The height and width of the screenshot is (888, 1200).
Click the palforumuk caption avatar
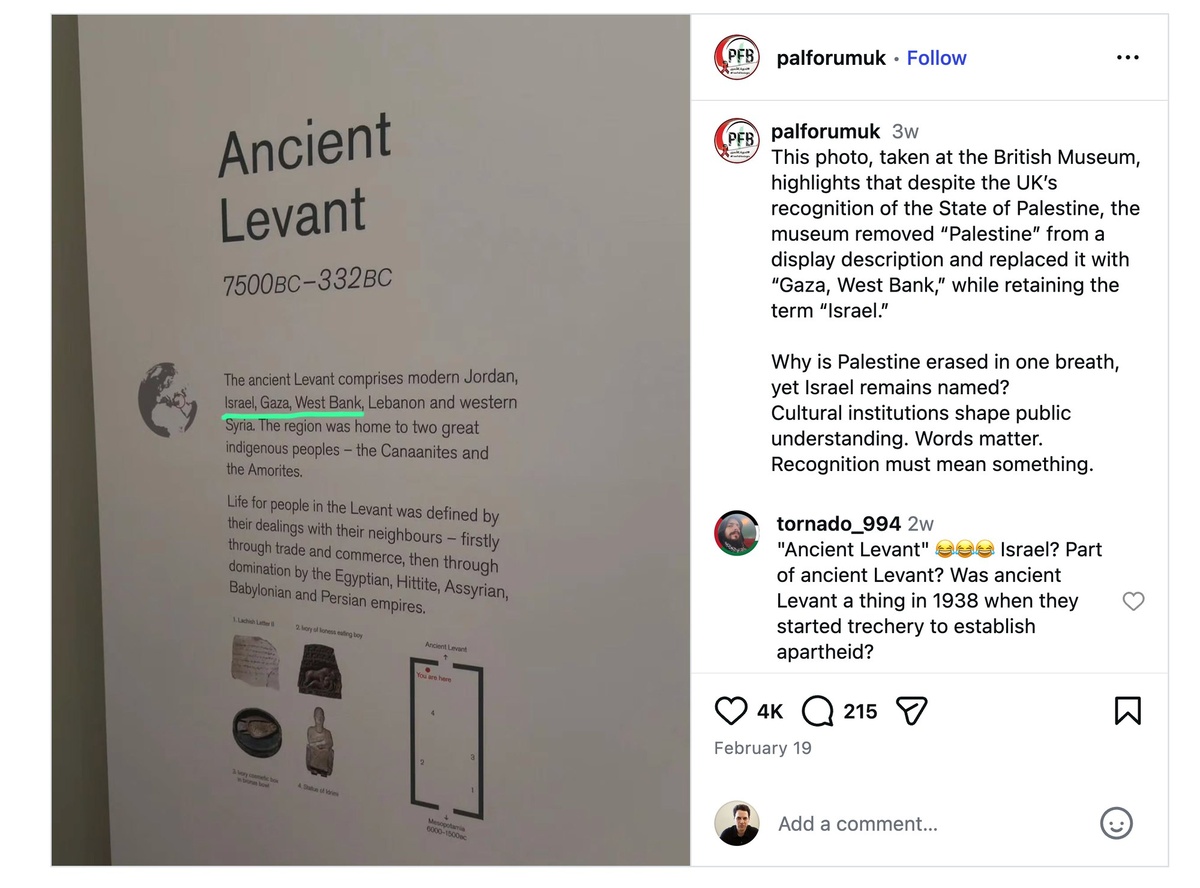(x=737, y=141)
